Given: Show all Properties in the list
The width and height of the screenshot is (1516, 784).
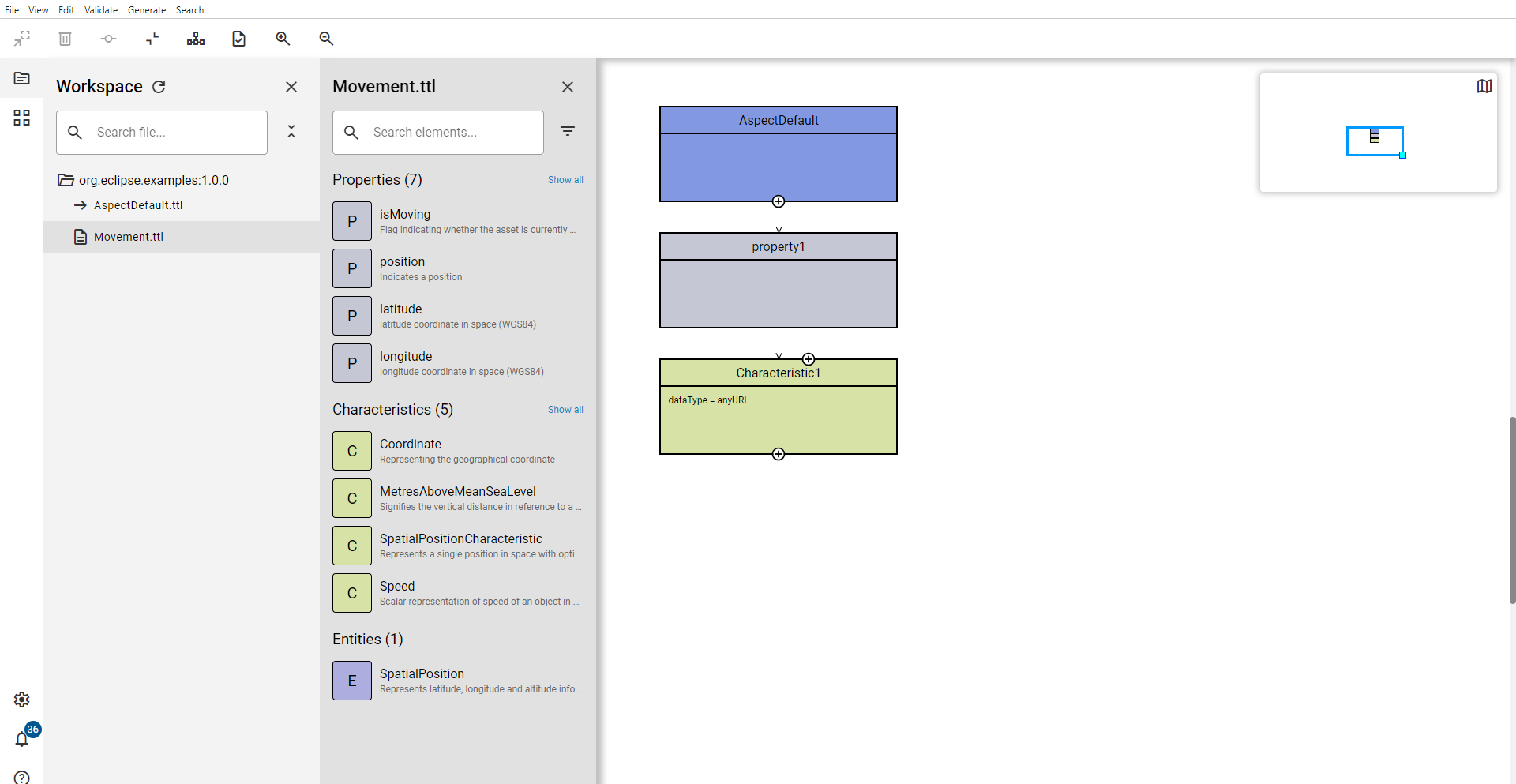Looking at the screenshot, I should [565, 179].
